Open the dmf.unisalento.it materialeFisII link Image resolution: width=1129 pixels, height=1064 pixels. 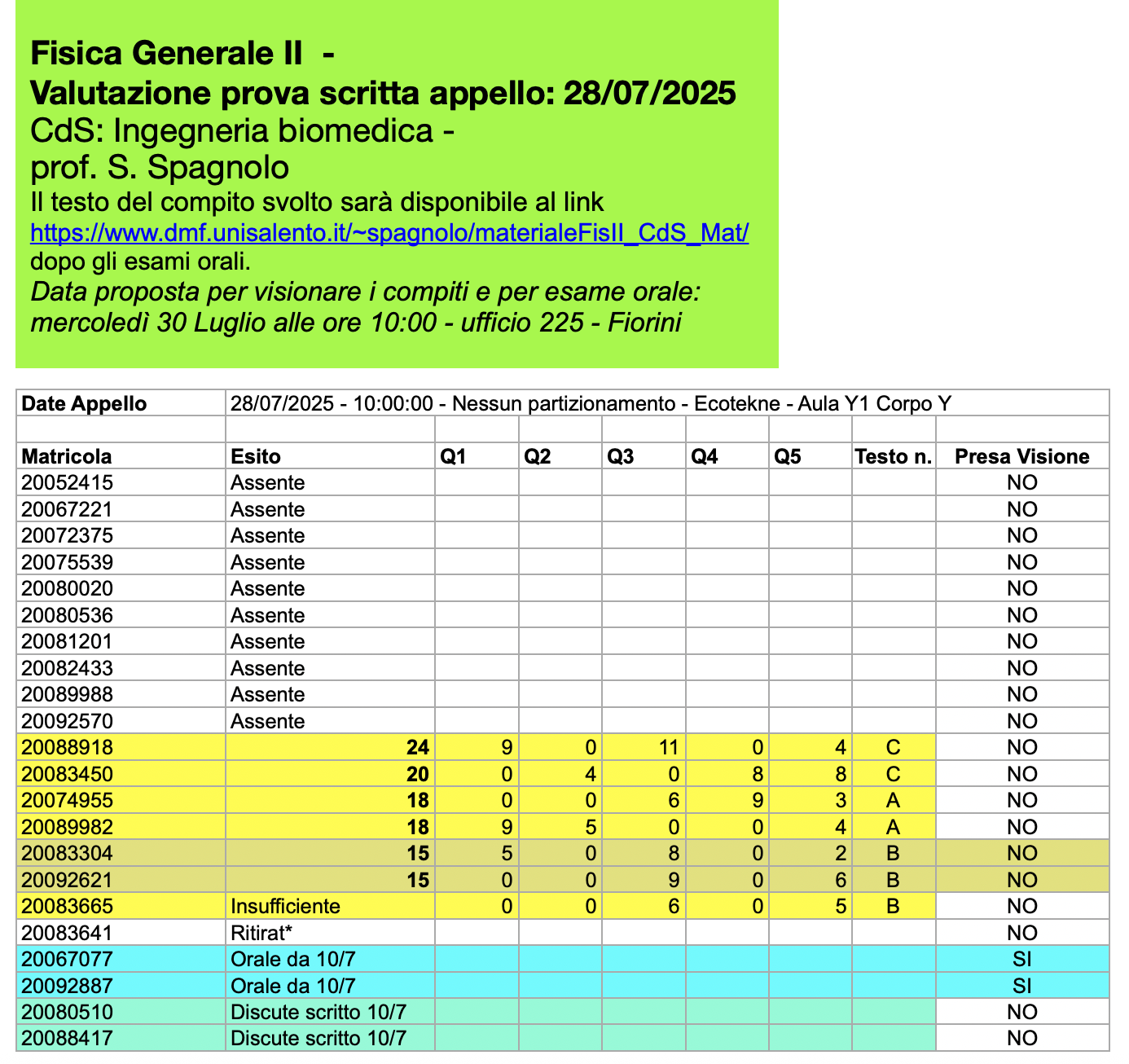pyautogui.click(x=389, y=233)
